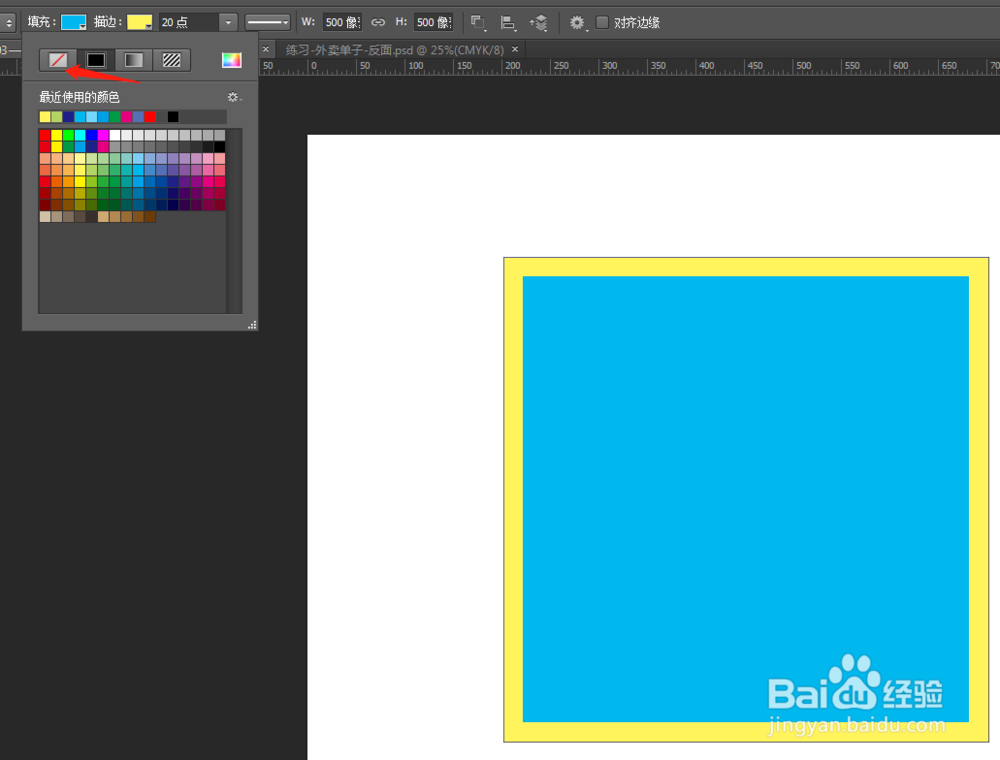
Task: Link shape width and height
Action: [x=378, y=22]
